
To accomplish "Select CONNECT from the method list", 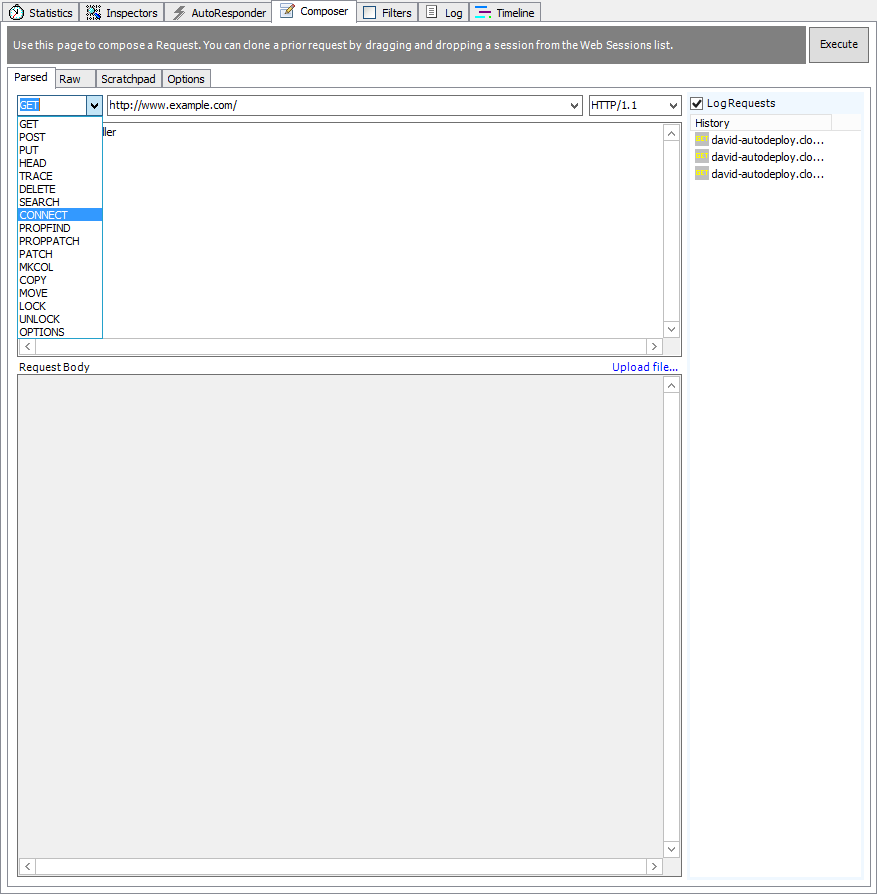I will click(x=43, y=214).
